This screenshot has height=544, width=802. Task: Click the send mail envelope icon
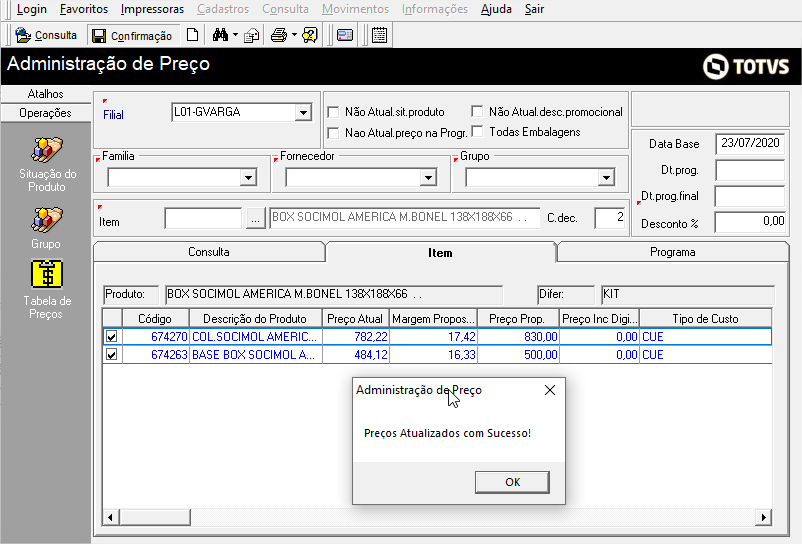(x=251, y=35)
